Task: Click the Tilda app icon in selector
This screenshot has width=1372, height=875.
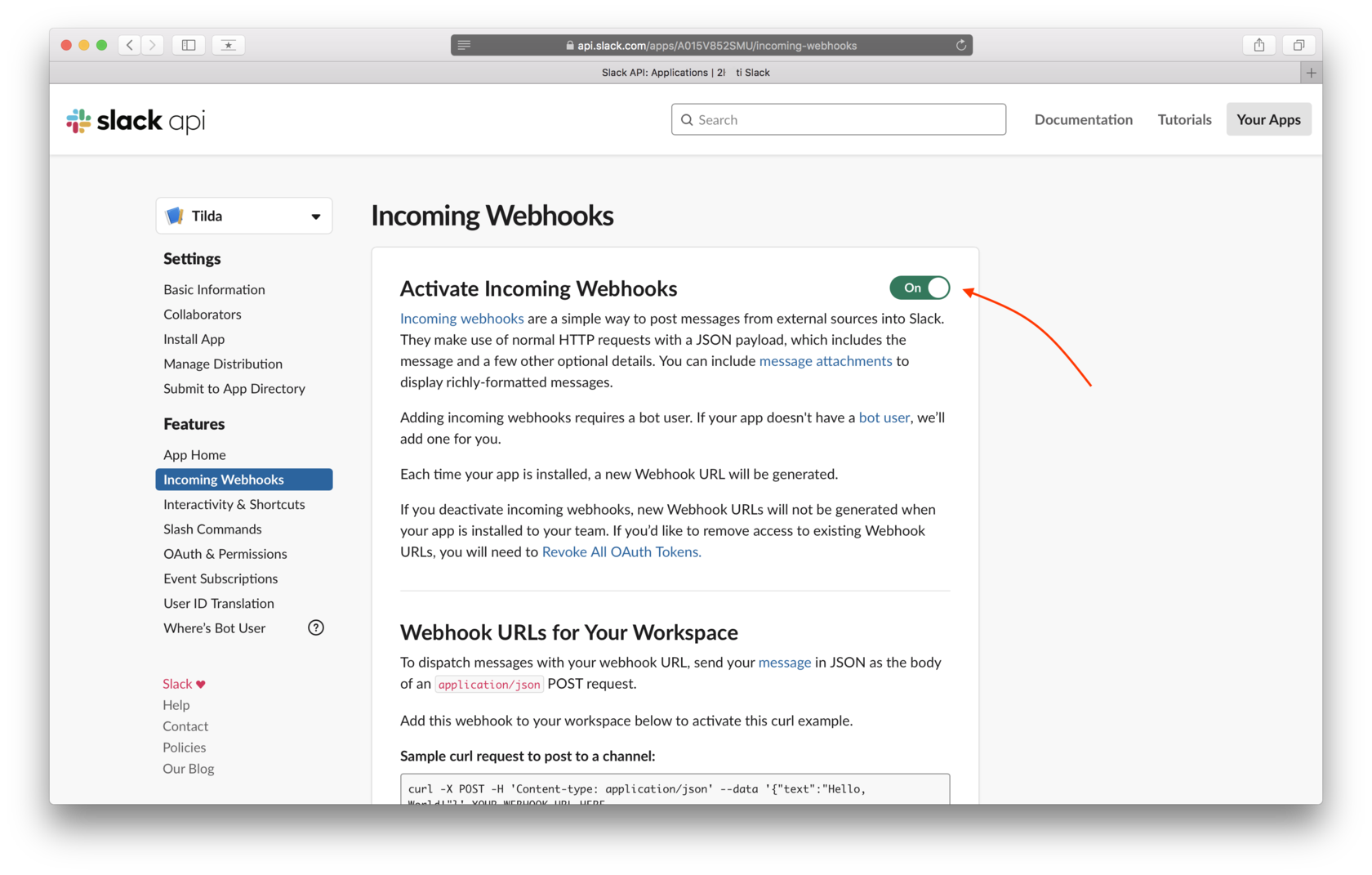Action: (x=175, y=216)
